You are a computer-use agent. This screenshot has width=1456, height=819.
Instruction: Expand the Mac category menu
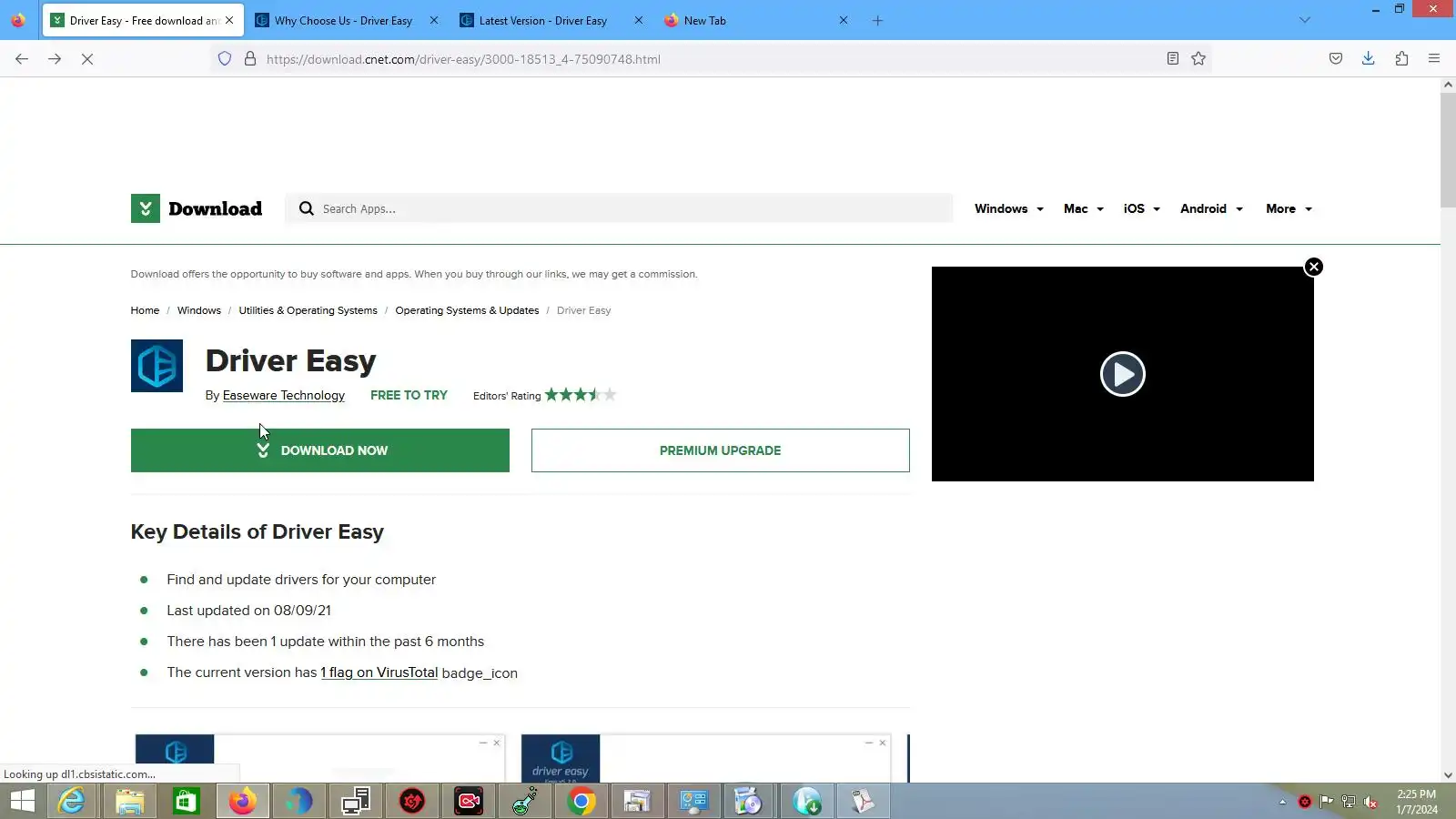1084,209
